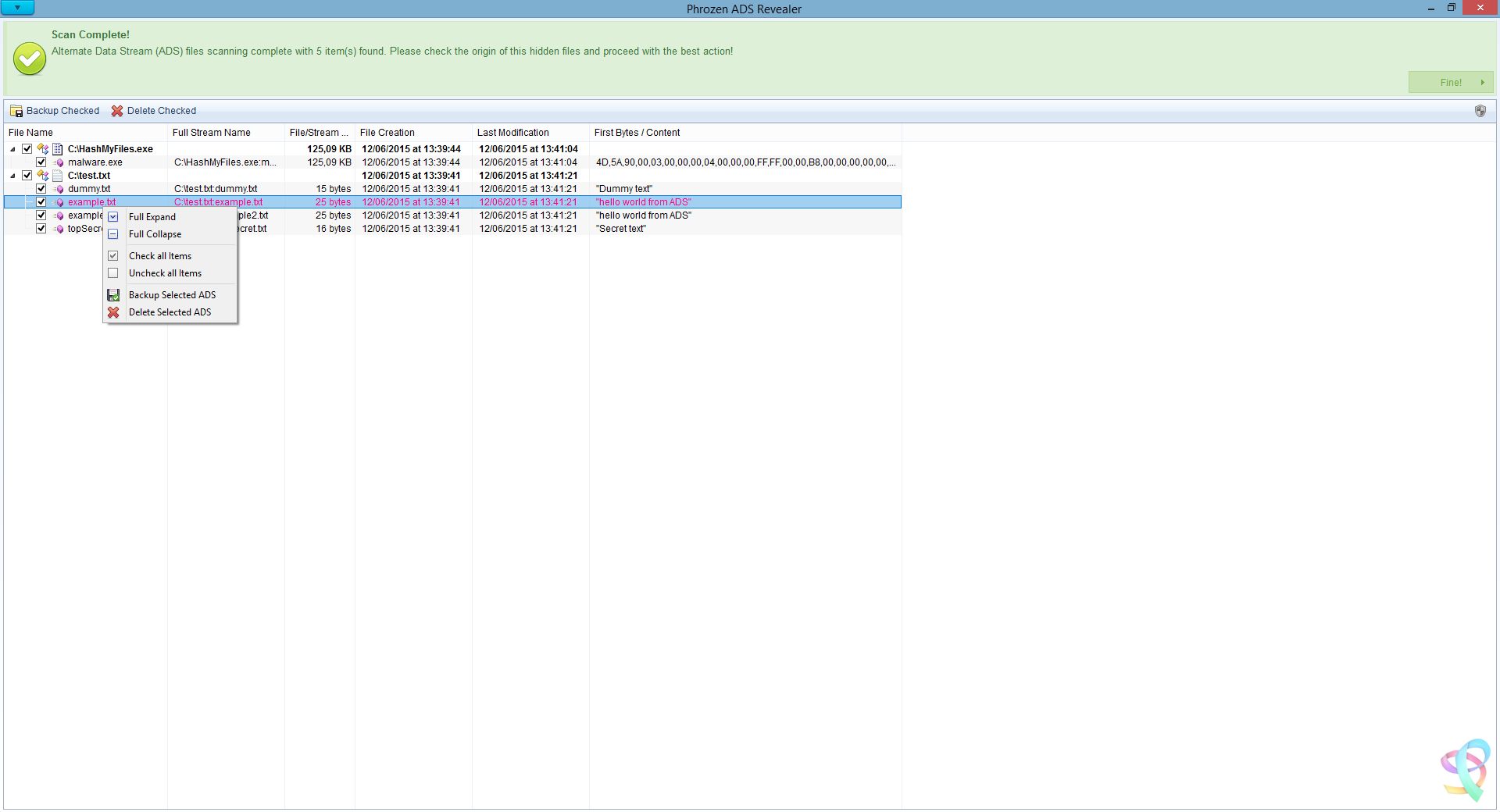This screenshot has height=812, width=1500.
Task: Toggle the checkbox of highlighted example.txt
Action: click(x=41, y=202)
